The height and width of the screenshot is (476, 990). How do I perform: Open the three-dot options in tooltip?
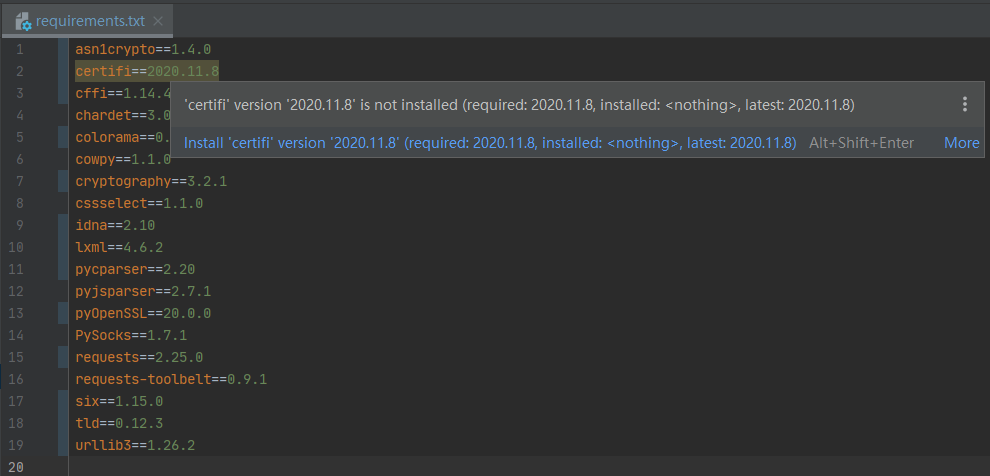click(x=964, y=104)
